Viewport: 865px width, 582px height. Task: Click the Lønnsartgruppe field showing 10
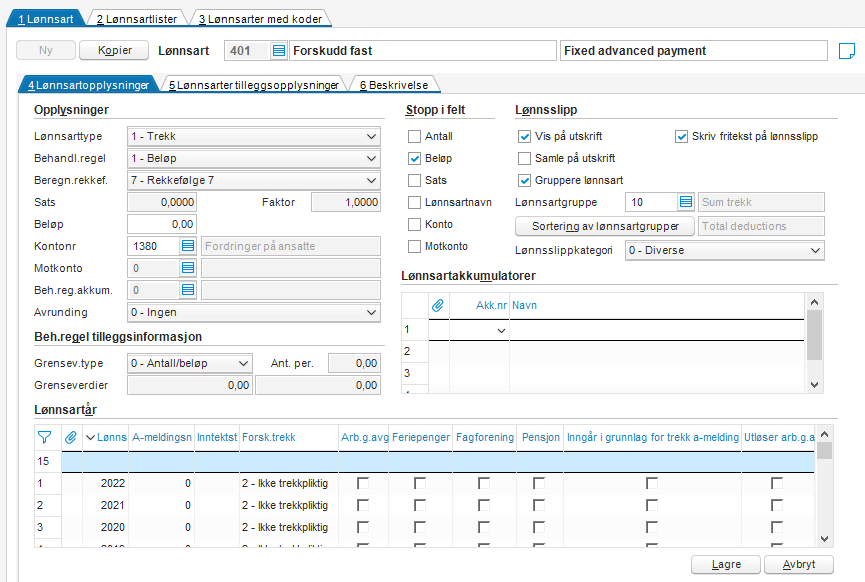click(x=652, y=202)
